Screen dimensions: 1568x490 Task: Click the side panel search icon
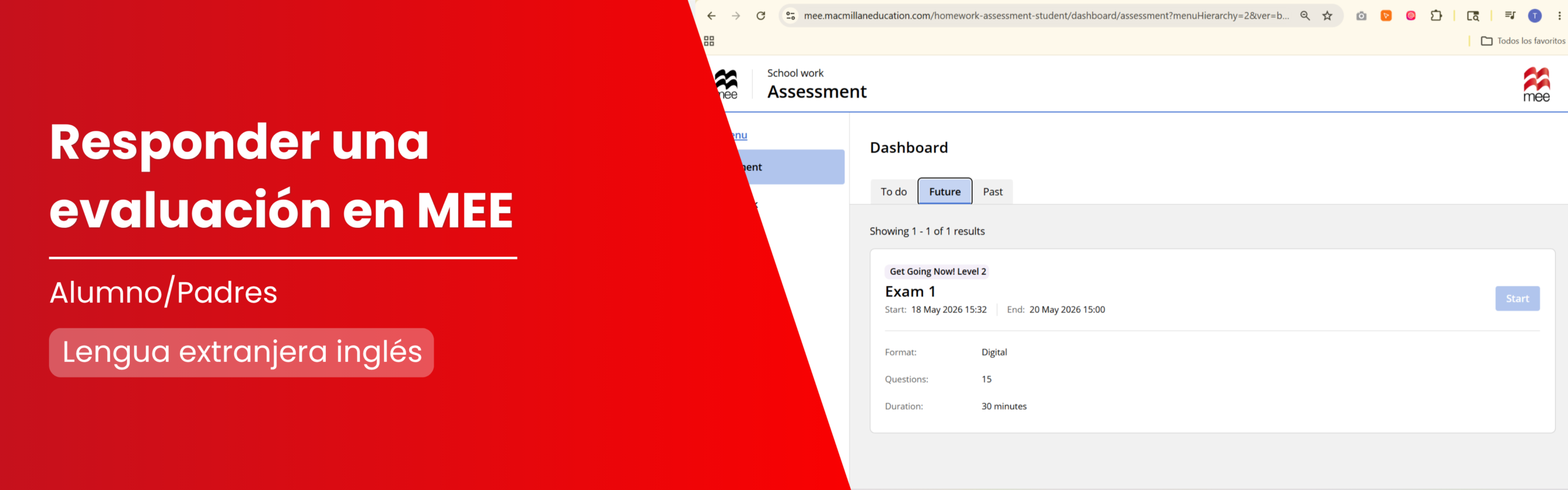point(1473,16)
